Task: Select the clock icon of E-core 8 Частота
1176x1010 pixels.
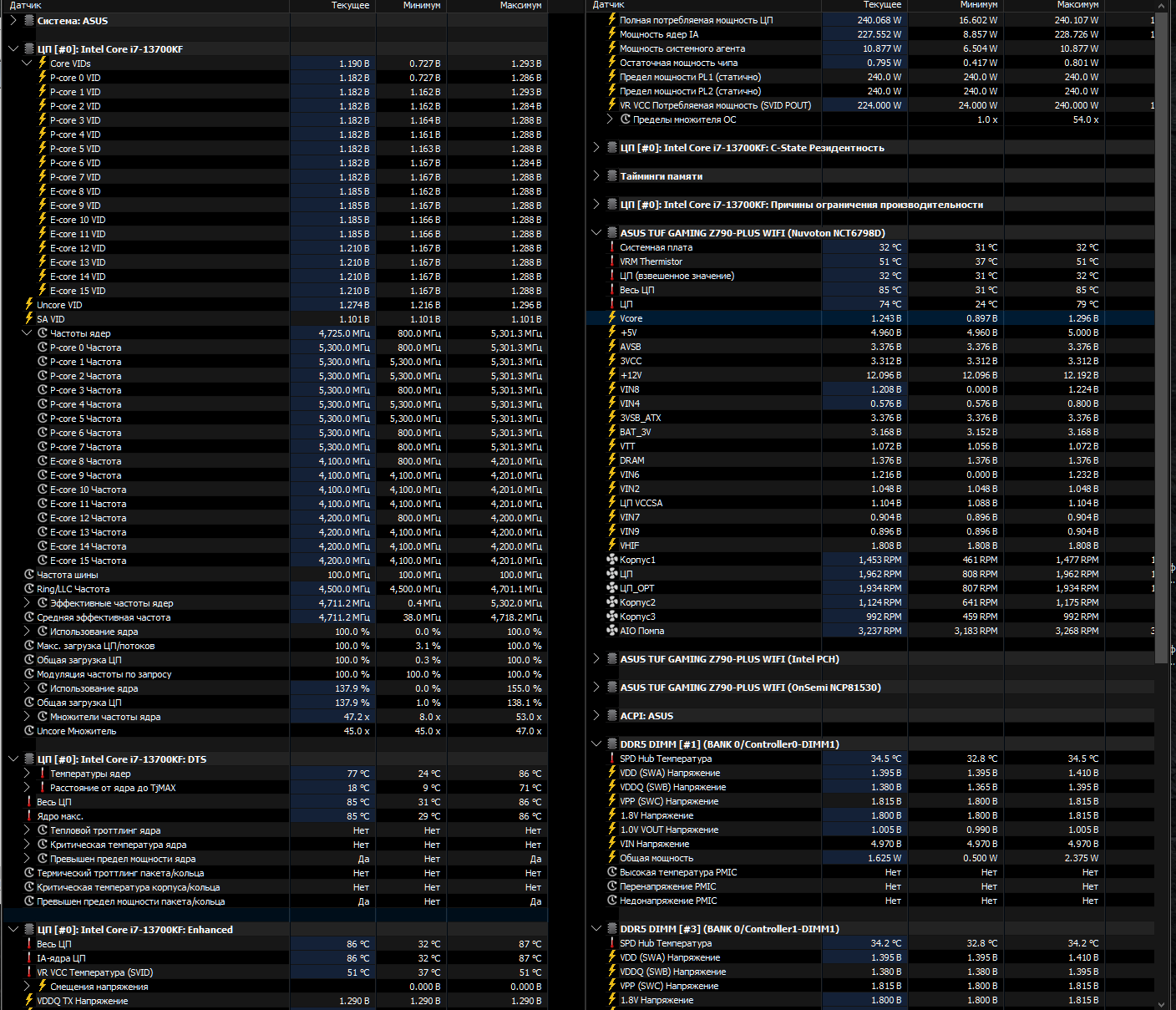Action: [43, 460]
